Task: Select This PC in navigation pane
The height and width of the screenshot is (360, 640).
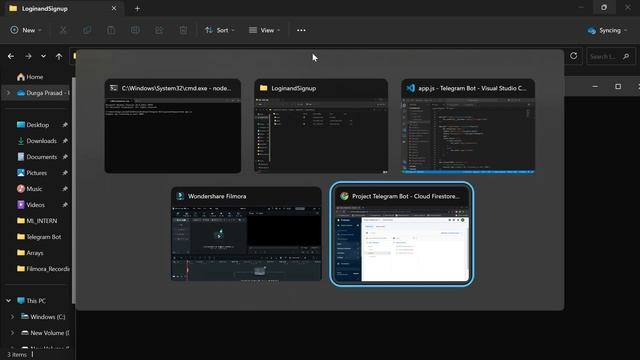Action: [31, 301]
